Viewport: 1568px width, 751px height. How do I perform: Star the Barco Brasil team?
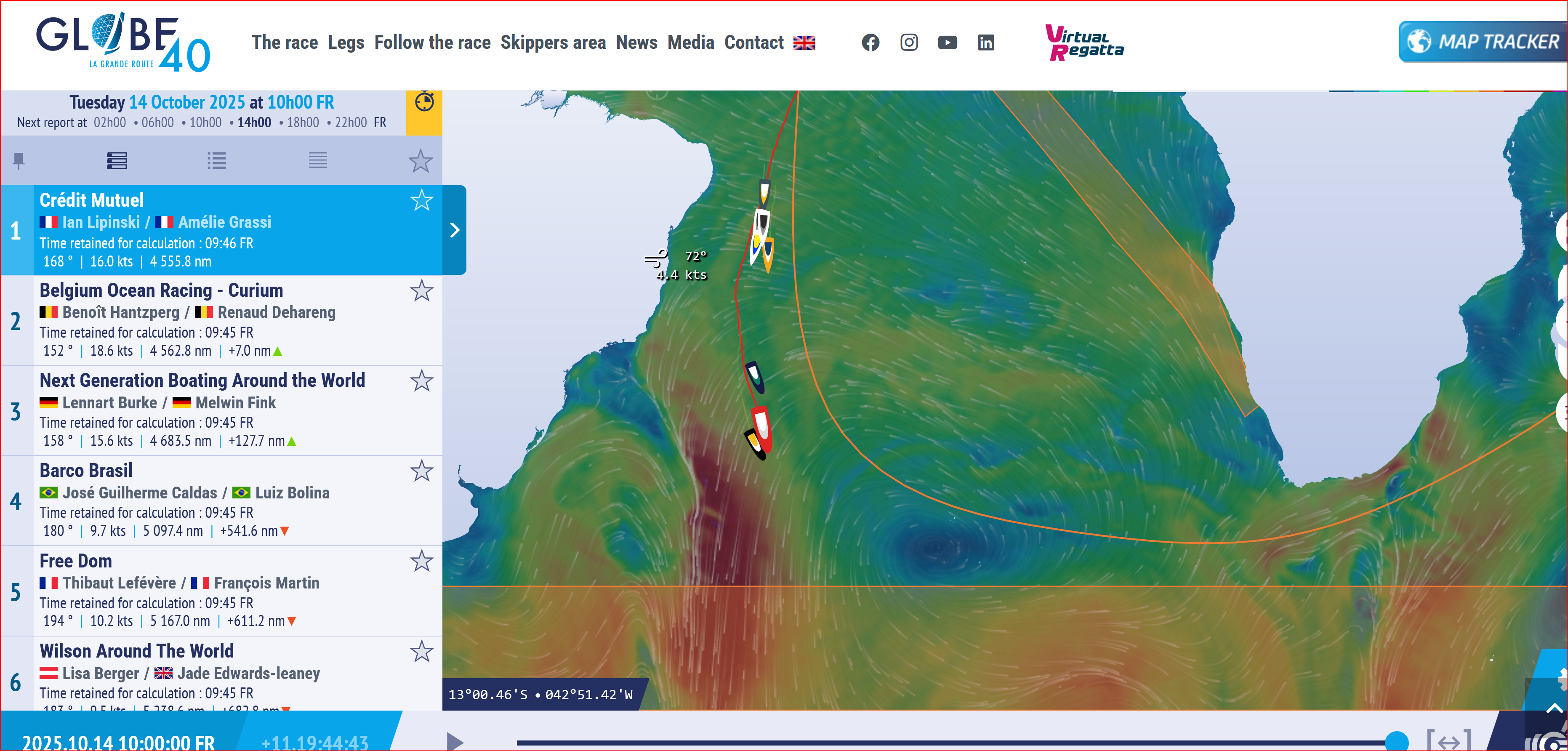pyautogui.click(x=421, y=471)
